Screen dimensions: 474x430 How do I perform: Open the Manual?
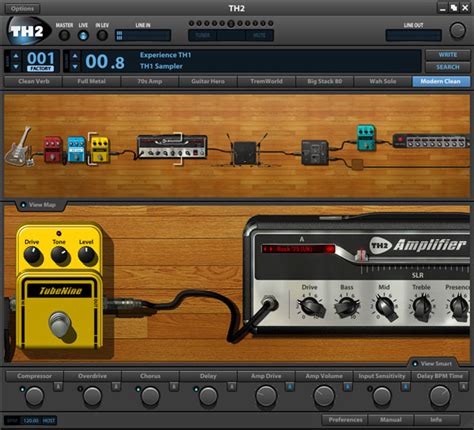pos(391,420)
